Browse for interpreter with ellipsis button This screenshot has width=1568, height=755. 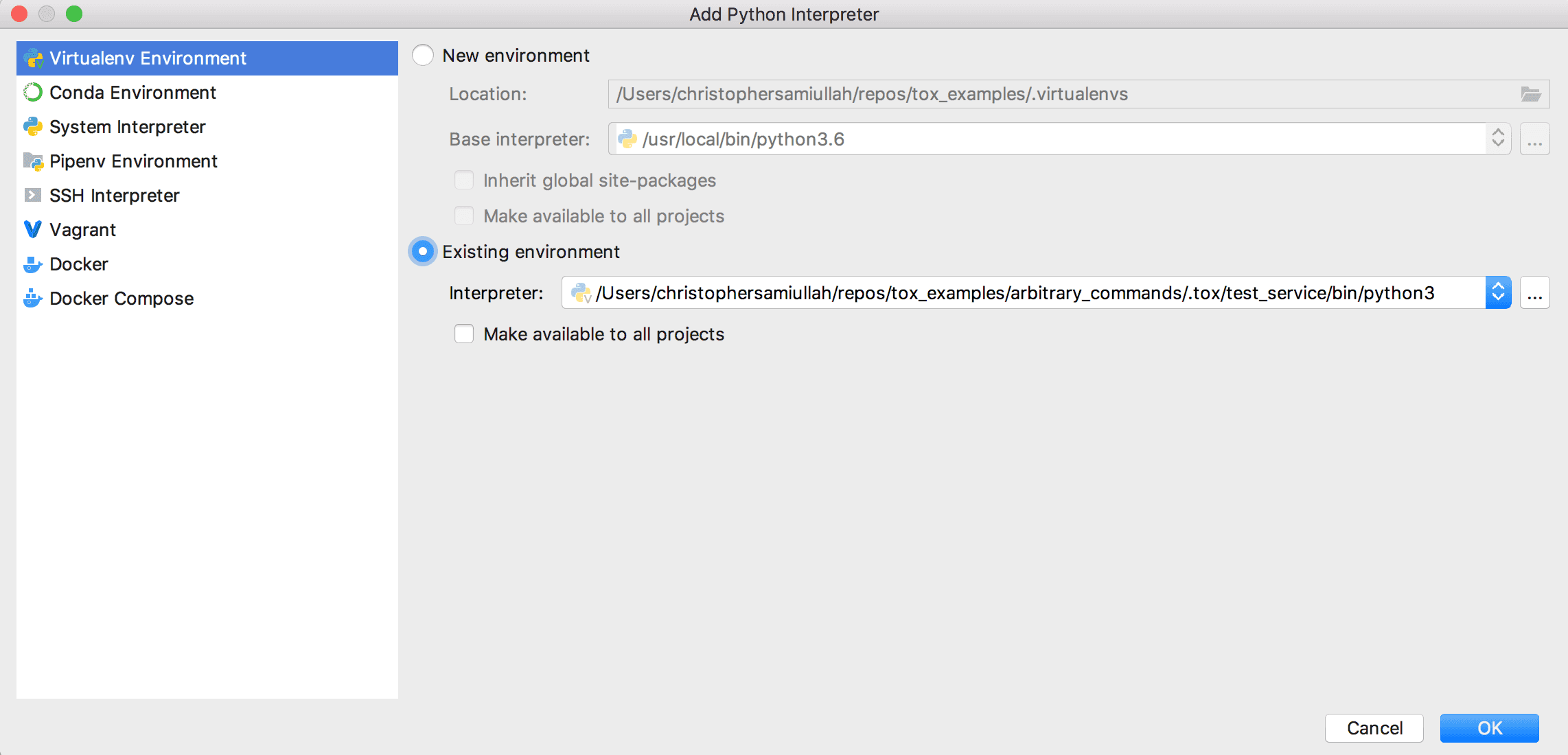pyautogui.click(x=1535, y=292)
